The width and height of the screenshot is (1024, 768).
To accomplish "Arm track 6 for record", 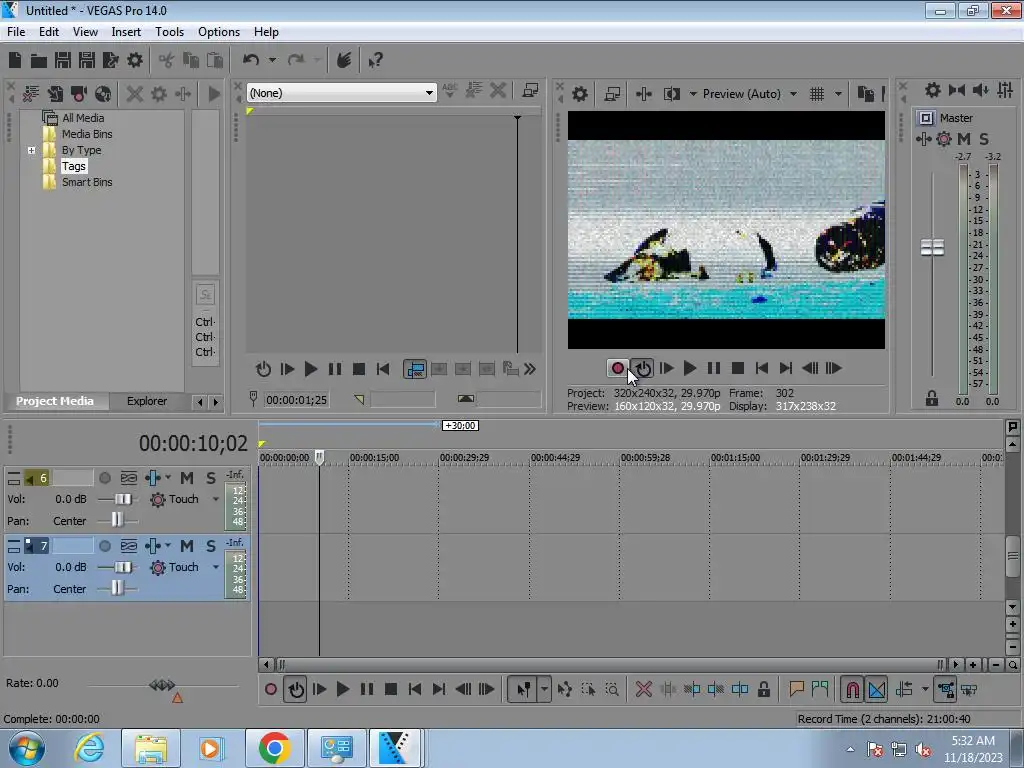I will (104, 478).
